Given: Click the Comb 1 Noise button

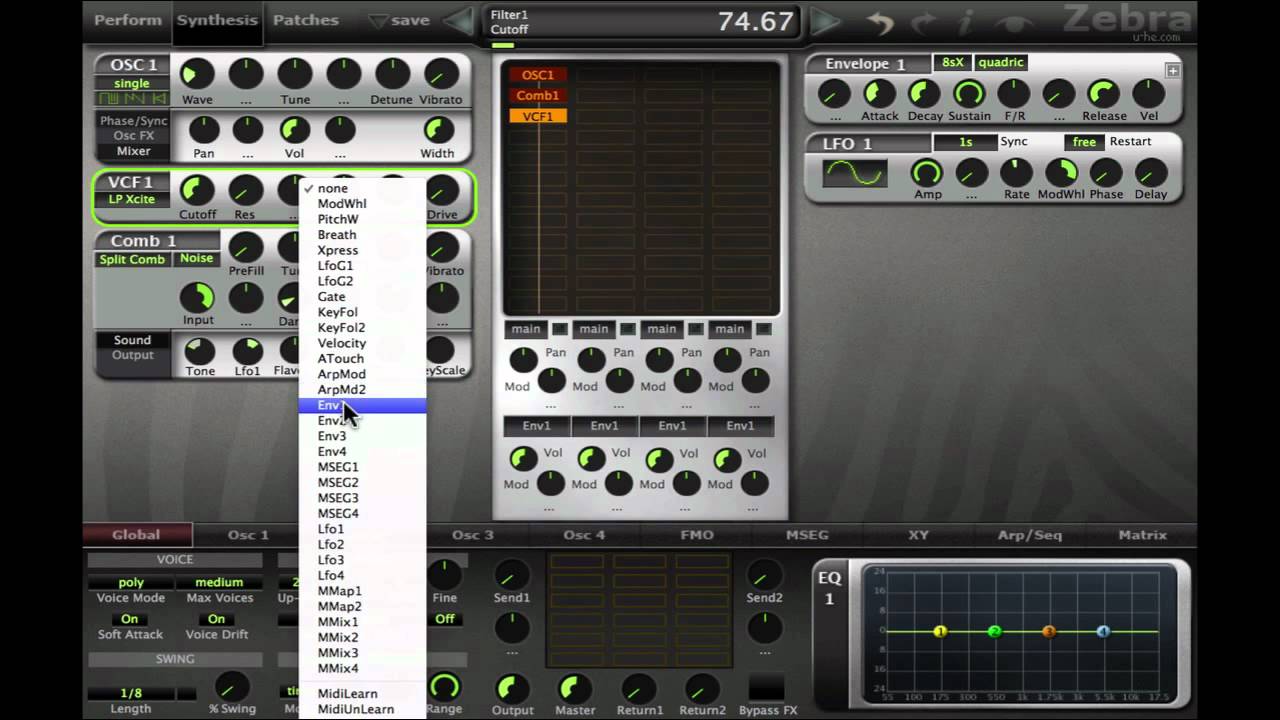Looking at the screenshot, I should point(196,259).
